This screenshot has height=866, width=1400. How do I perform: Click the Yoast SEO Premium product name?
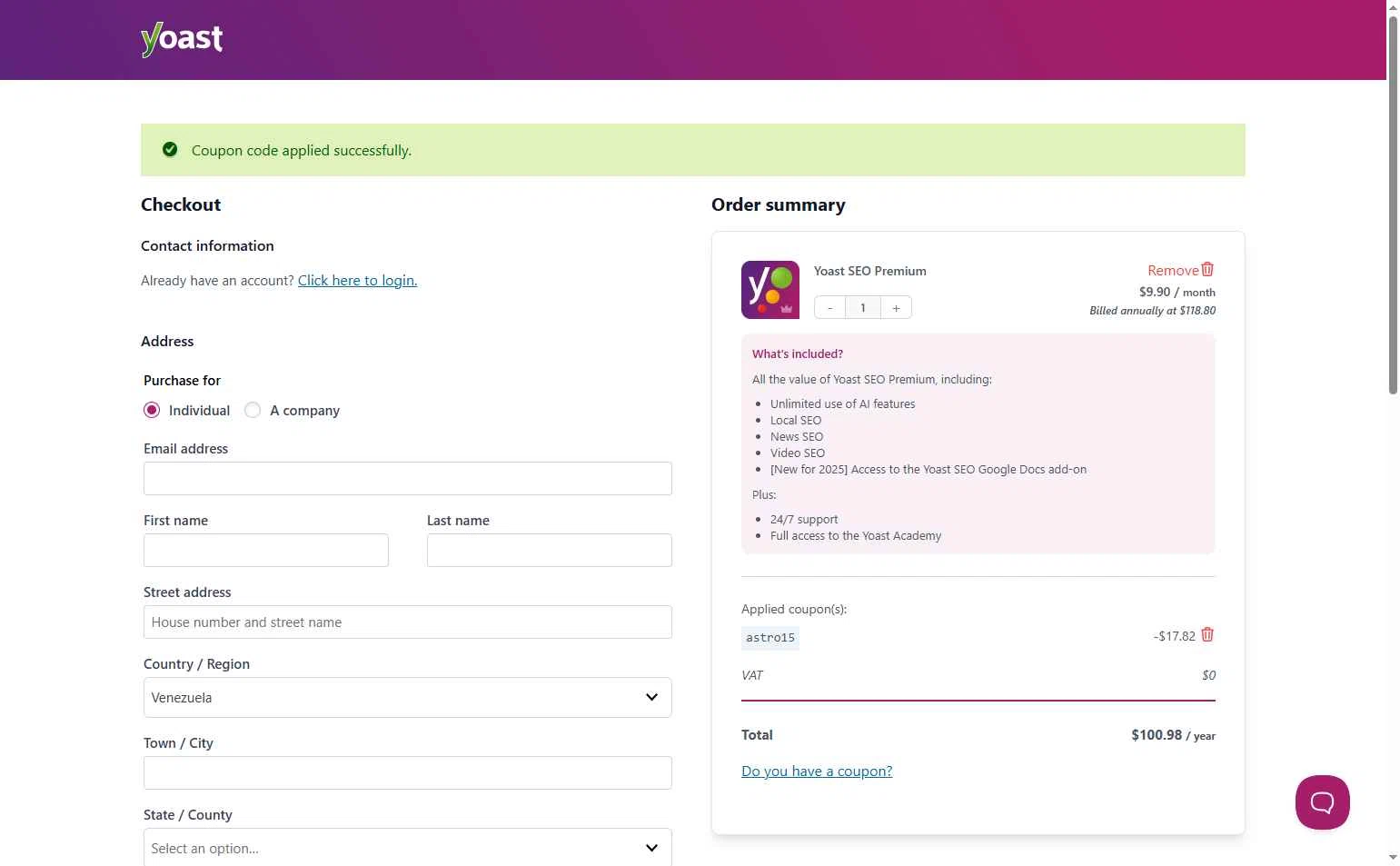[870, 271]
